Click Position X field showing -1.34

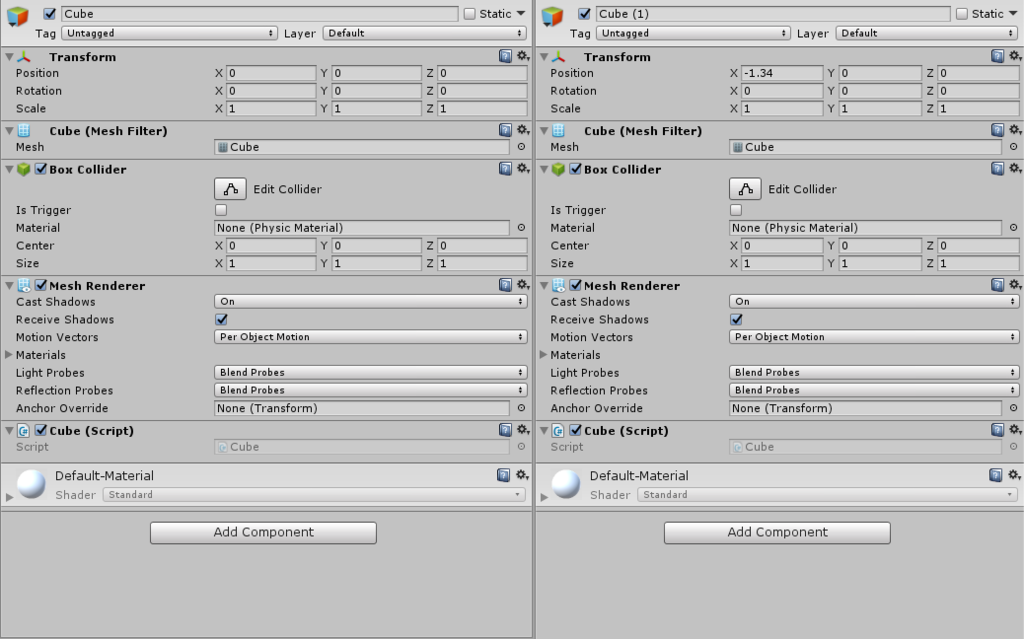(782, 73)
